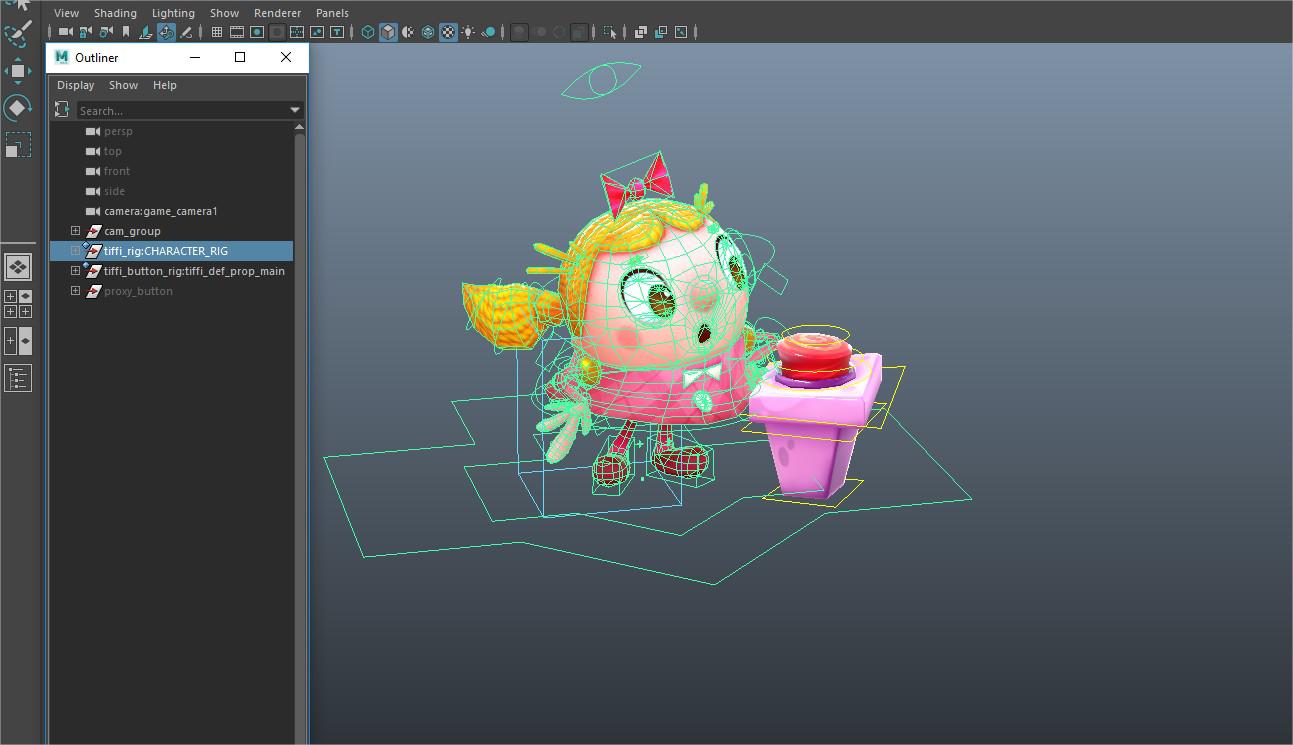Click the Outliner layout icon in the toolbox
The height and width of the screenshot is (745, 1293).
(x=18, y=378)
